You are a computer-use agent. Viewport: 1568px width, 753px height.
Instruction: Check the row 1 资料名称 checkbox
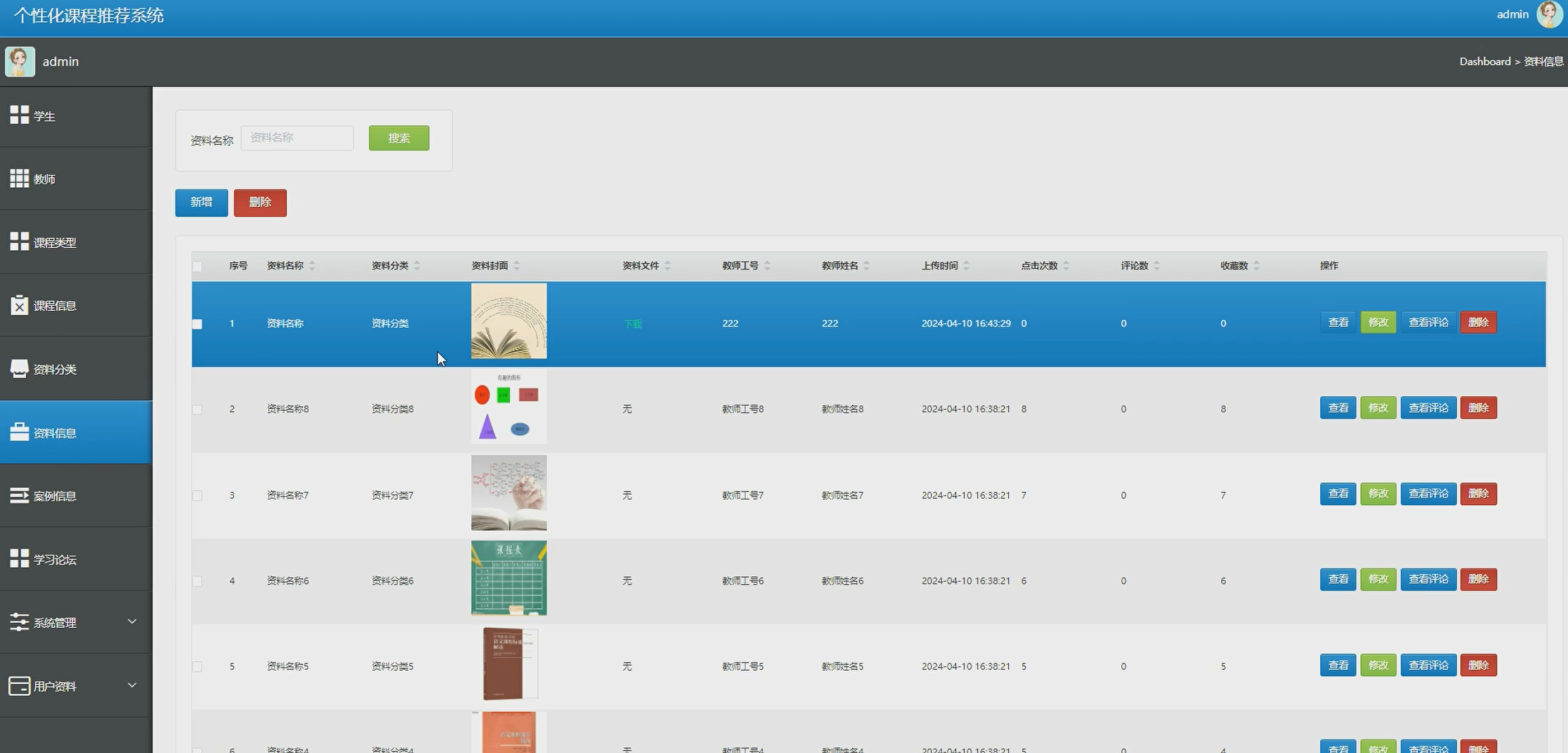point(197,324)
